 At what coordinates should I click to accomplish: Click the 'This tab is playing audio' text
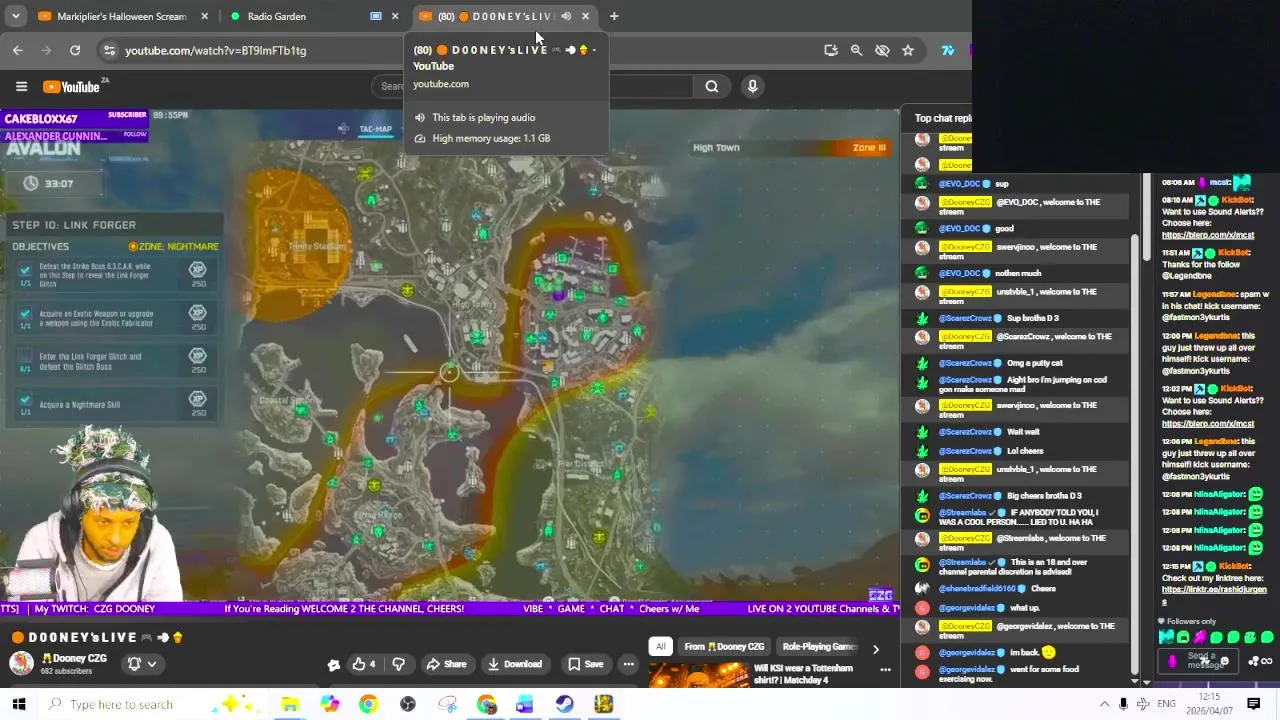[483, 118]
